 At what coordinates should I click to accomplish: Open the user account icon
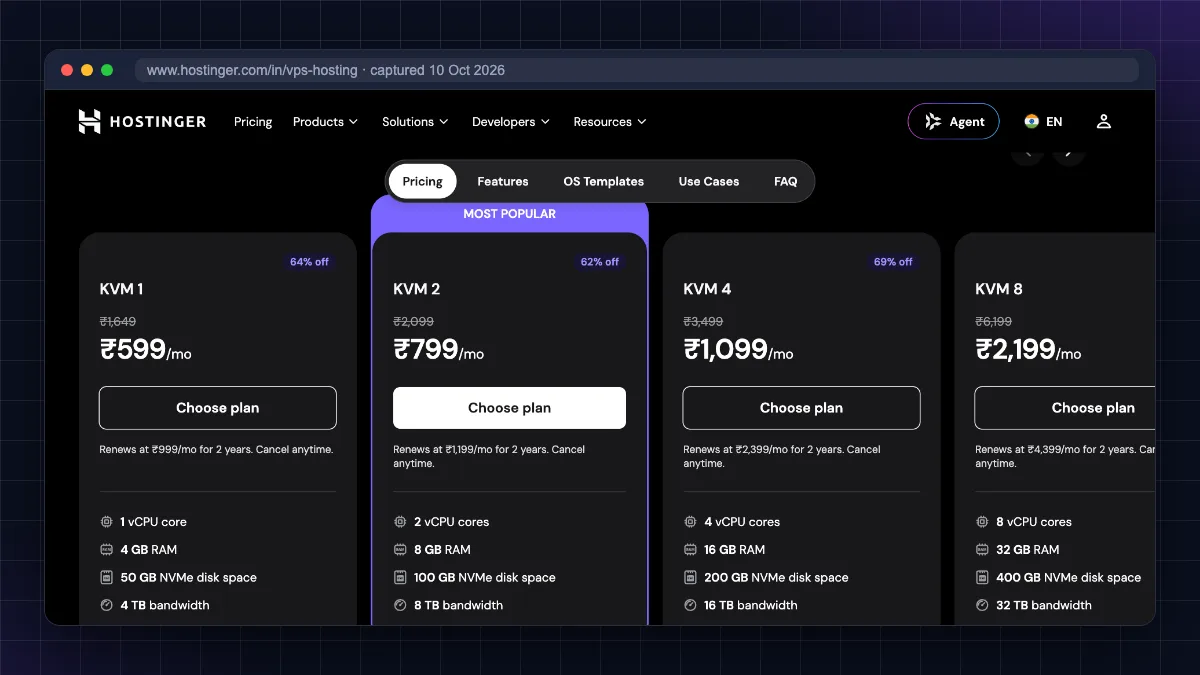(x=1104, y=121)
